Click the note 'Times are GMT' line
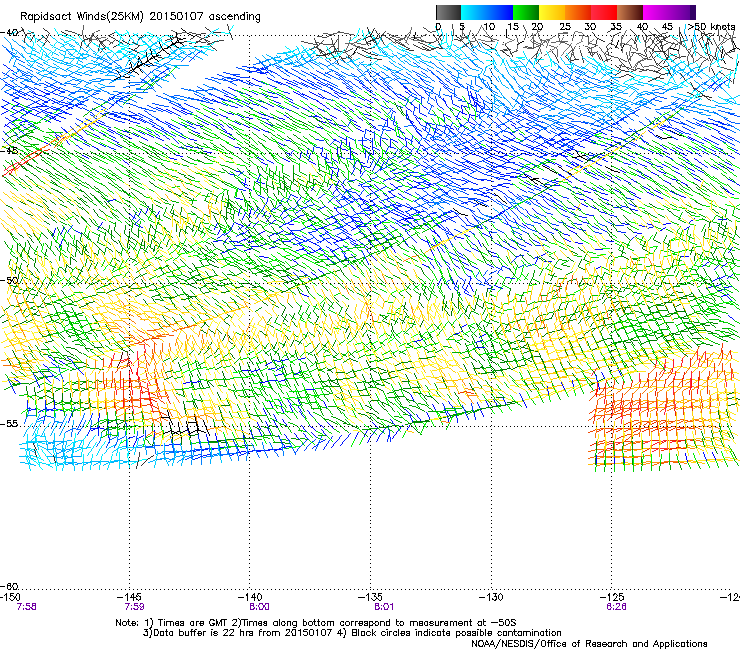The image size is (740, 650). coord(316,623)
